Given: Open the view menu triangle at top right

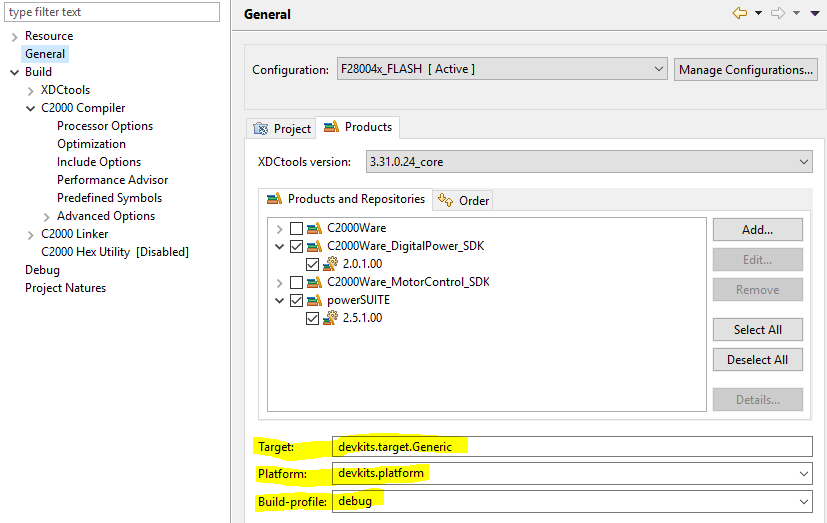Looking at the screenshot, I should pos(815,14).
